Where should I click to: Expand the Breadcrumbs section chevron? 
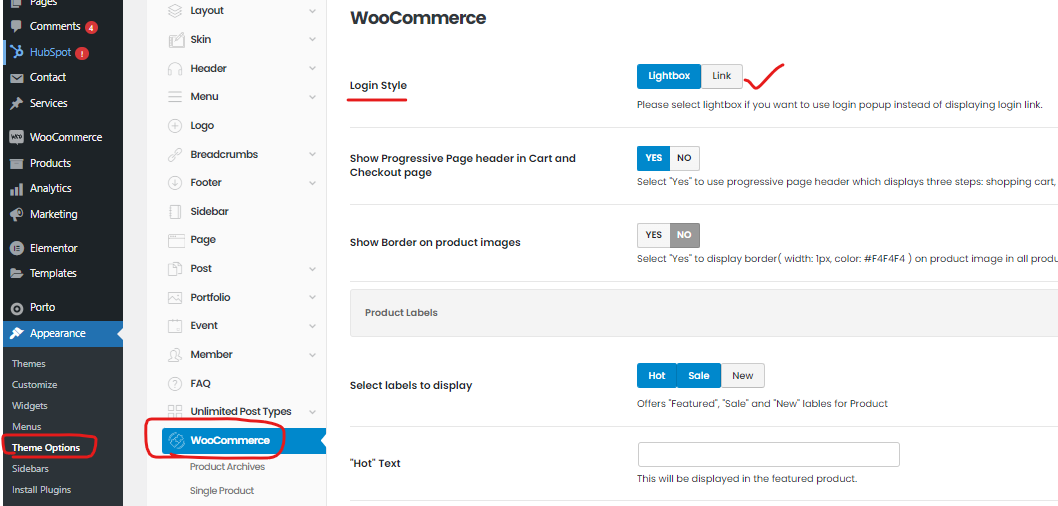pyautogui.click(x=312, y=154)
